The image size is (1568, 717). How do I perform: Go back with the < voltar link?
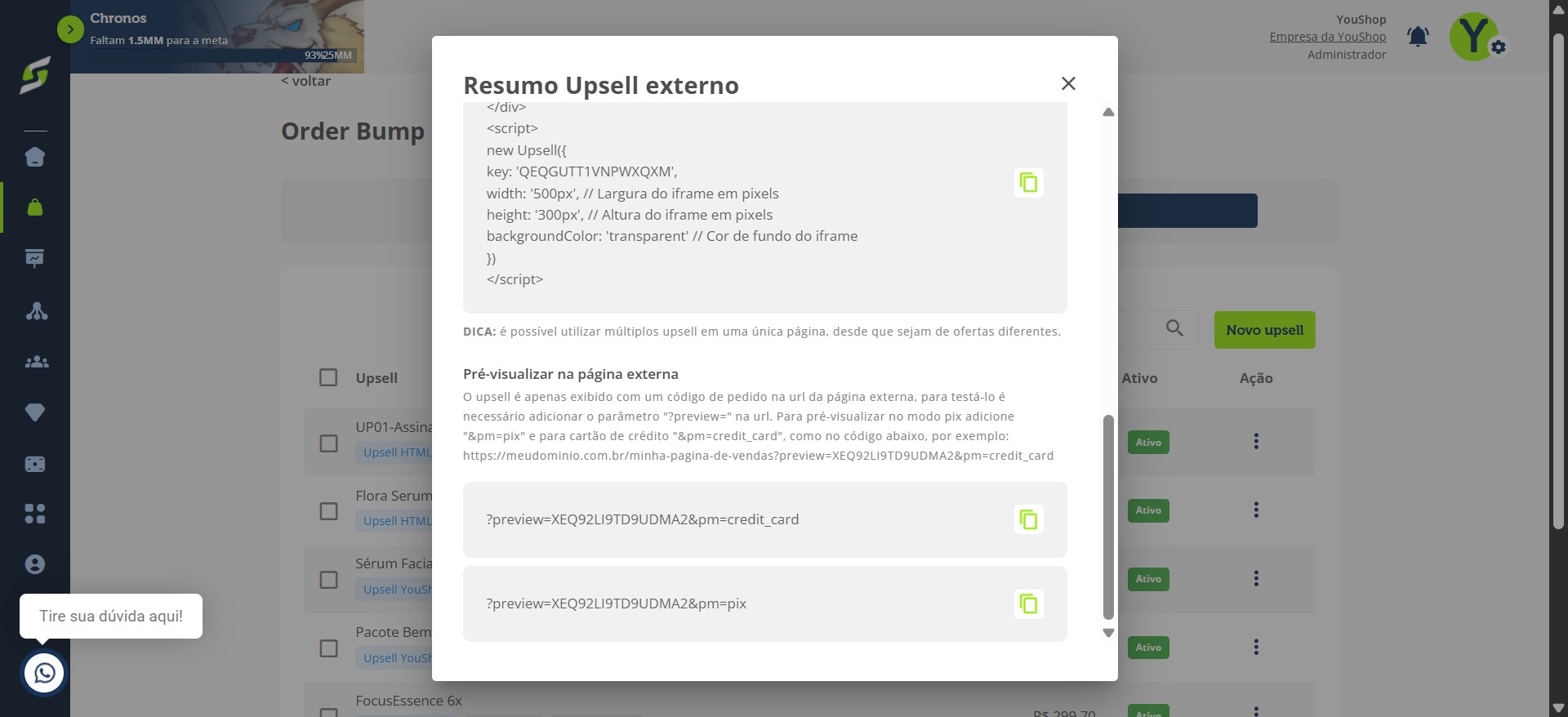(x=306, y=81)
